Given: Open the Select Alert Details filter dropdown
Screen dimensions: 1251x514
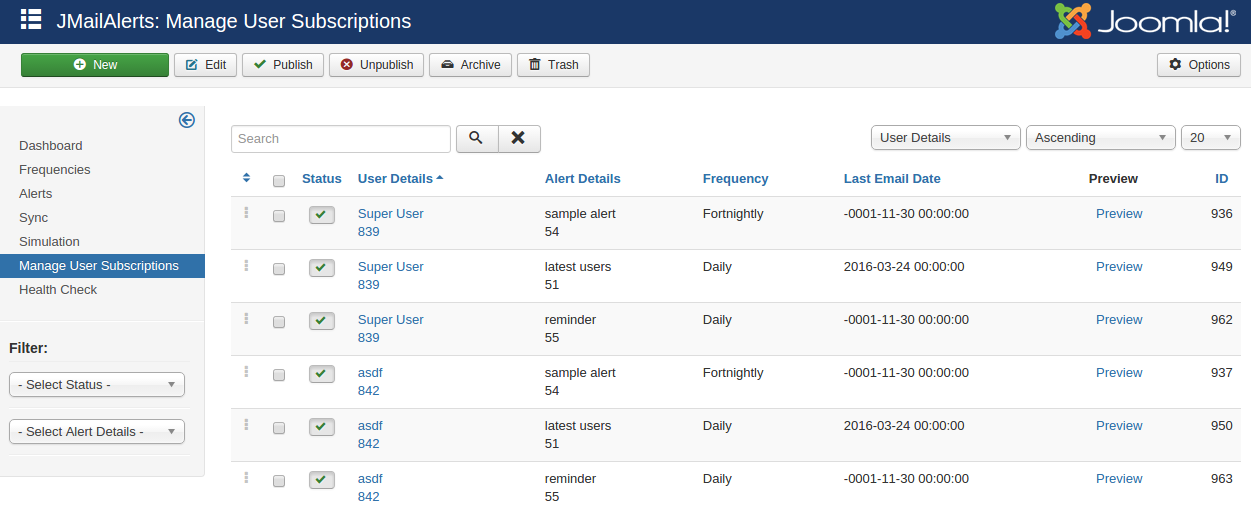Looking at the screenshot, I should (97, 431).
